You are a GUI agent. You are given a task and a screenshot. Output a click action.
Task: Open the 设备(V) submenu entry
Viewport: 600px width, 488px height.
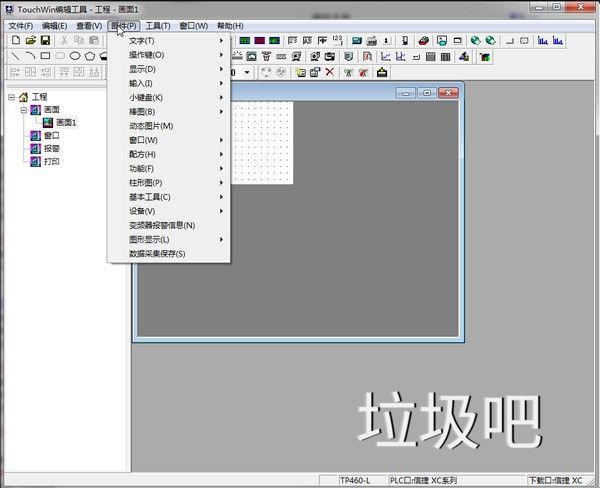coord(169,211)
